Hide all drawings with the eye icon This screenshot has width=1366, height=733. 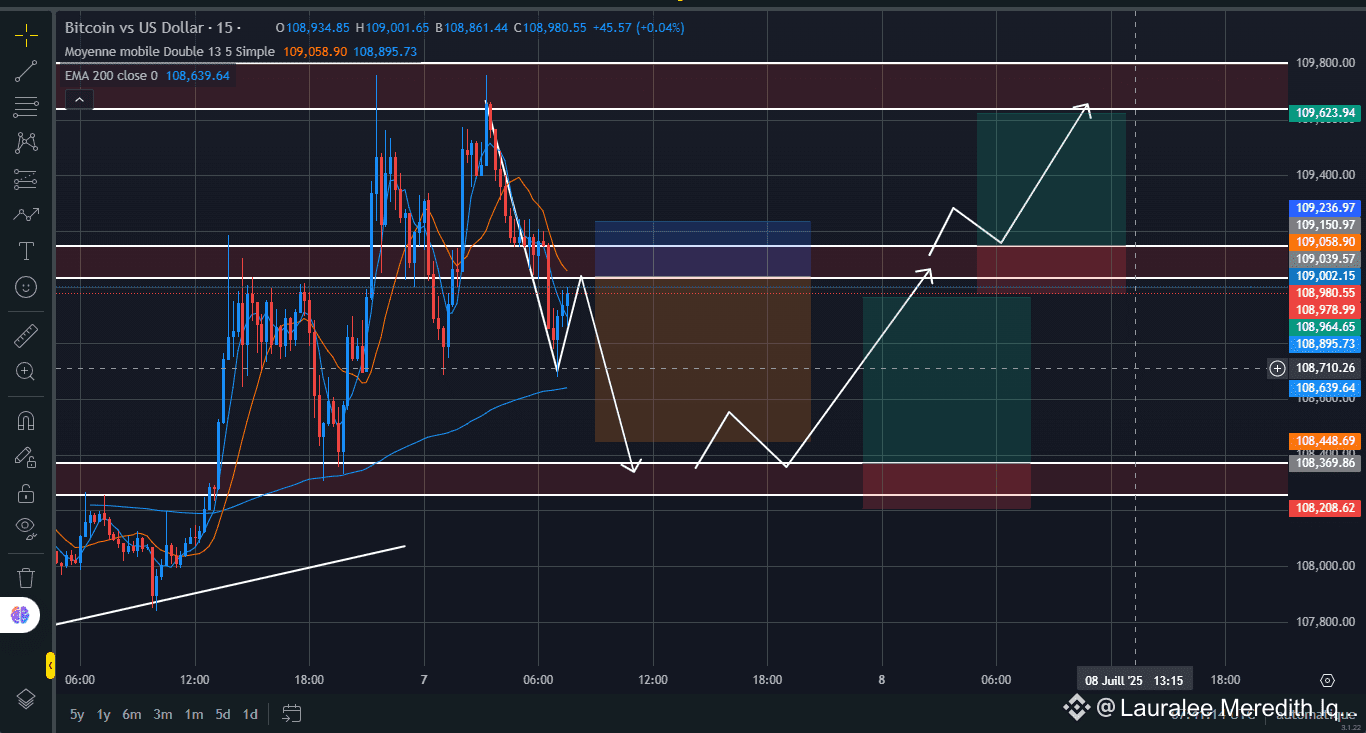tap(26, 527)
